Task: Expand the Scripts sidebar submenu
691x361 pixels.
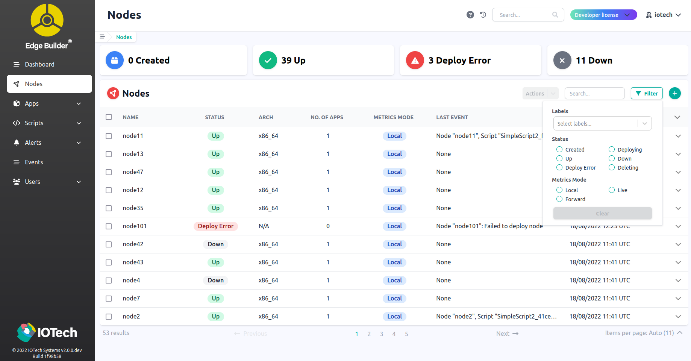Action: tap(79, 123)
